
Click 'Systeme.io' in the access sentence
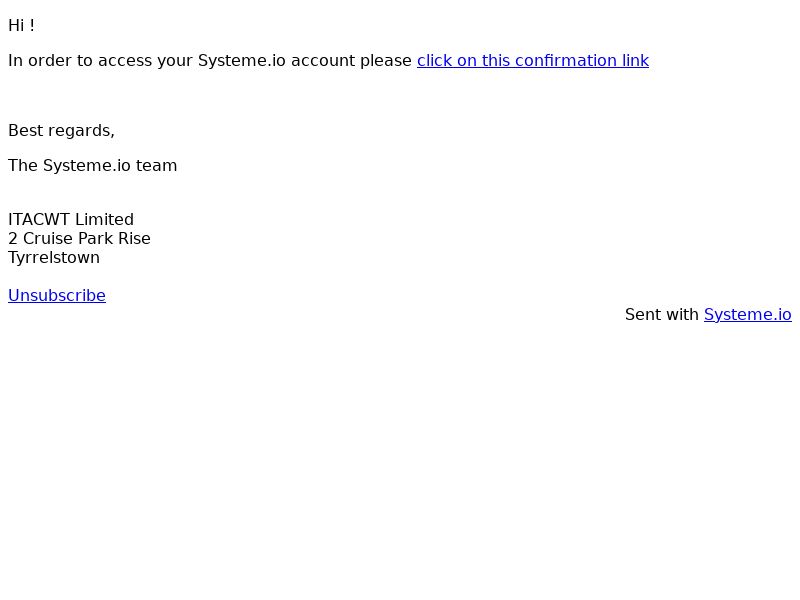coord(242,61)
